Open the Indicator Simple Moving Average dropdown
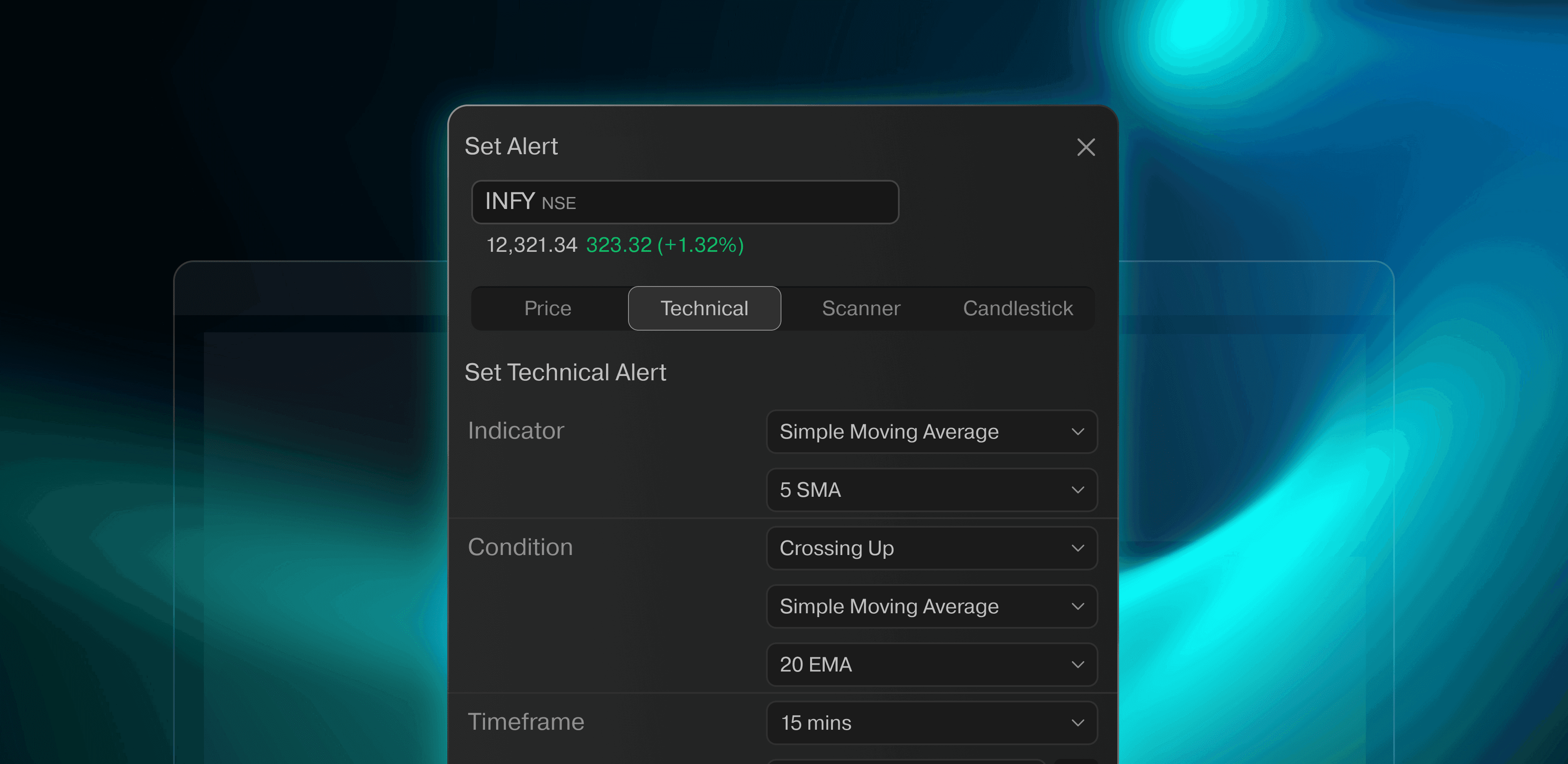Viewport: 1568px width, 764px height. click(931, 431)
